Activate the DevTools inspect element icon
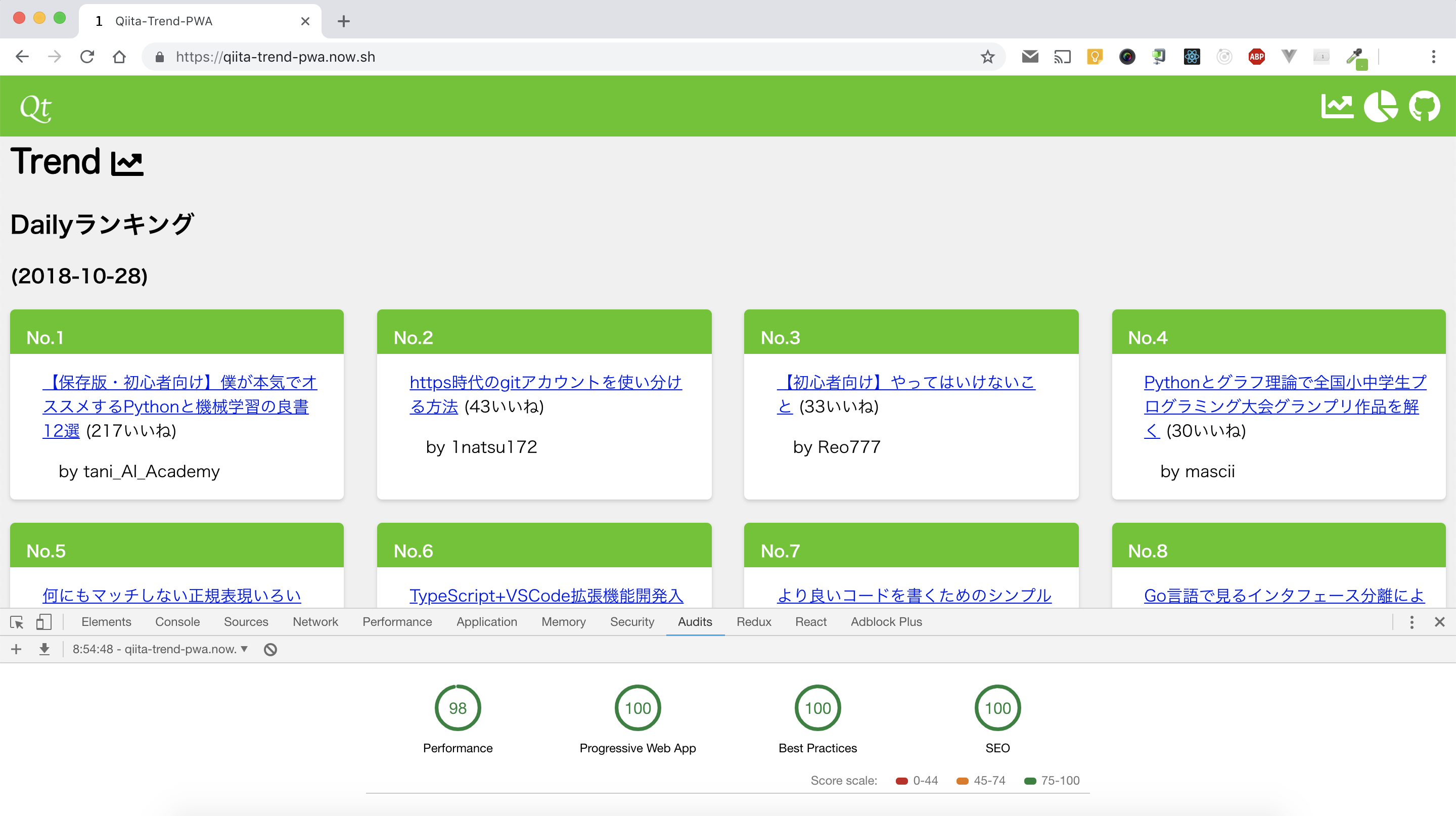1456x816 pixels. [x=16, y=622]
